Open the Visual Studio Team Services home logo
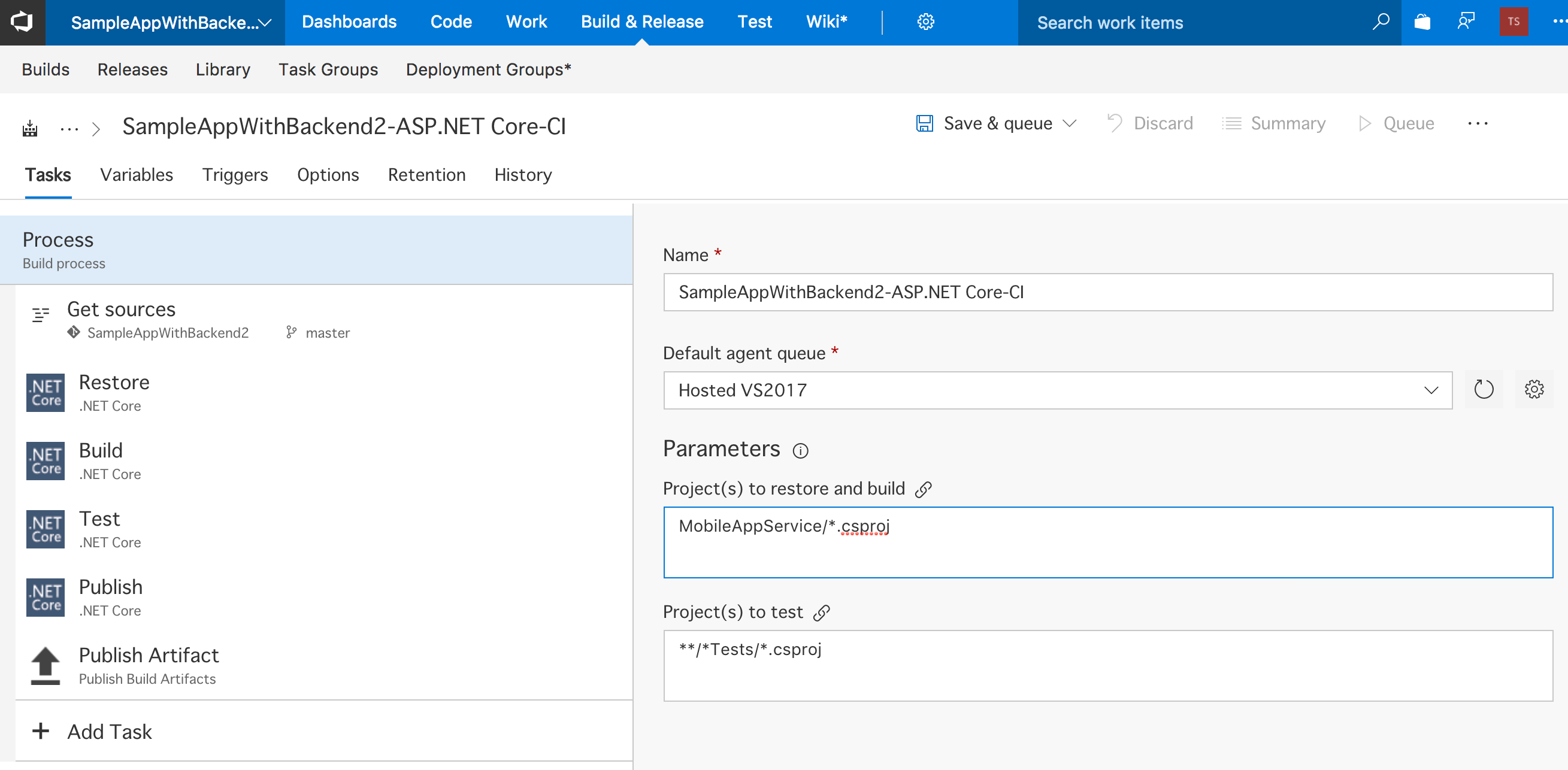Image resolution: width=1568 pixels, height=770 pixels. click(x=22, y=22)
